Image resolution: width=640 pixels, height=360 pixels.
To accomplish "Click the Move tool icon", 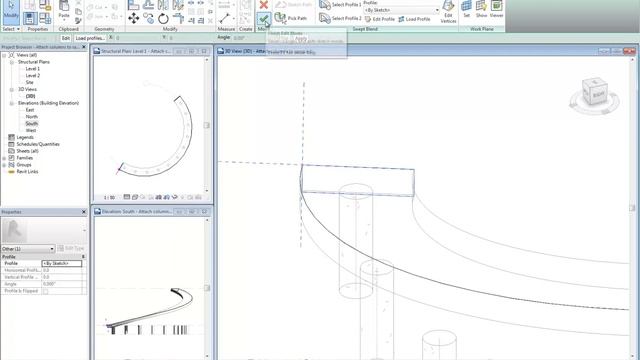I will click(x=133, y=18).
